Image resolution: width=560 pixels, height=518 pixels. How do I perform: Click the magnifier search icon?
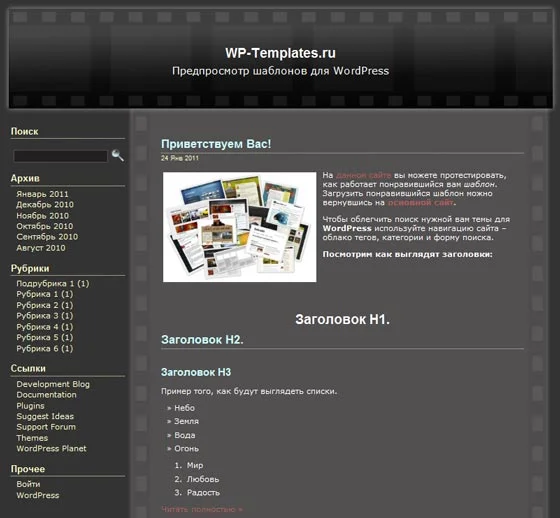[118, 155]
